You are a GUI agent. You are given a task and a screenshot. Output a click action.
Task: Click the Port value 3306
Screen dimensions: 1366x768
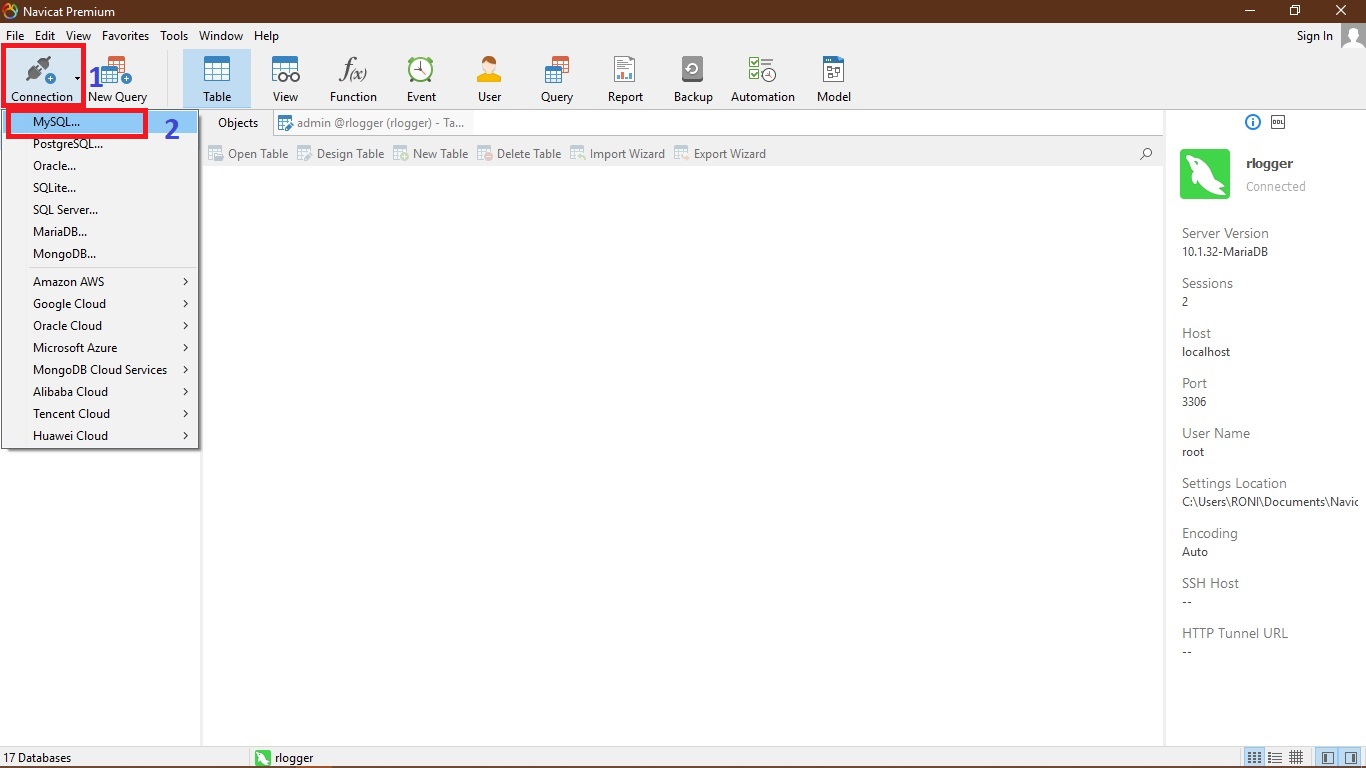[1194, 402]
